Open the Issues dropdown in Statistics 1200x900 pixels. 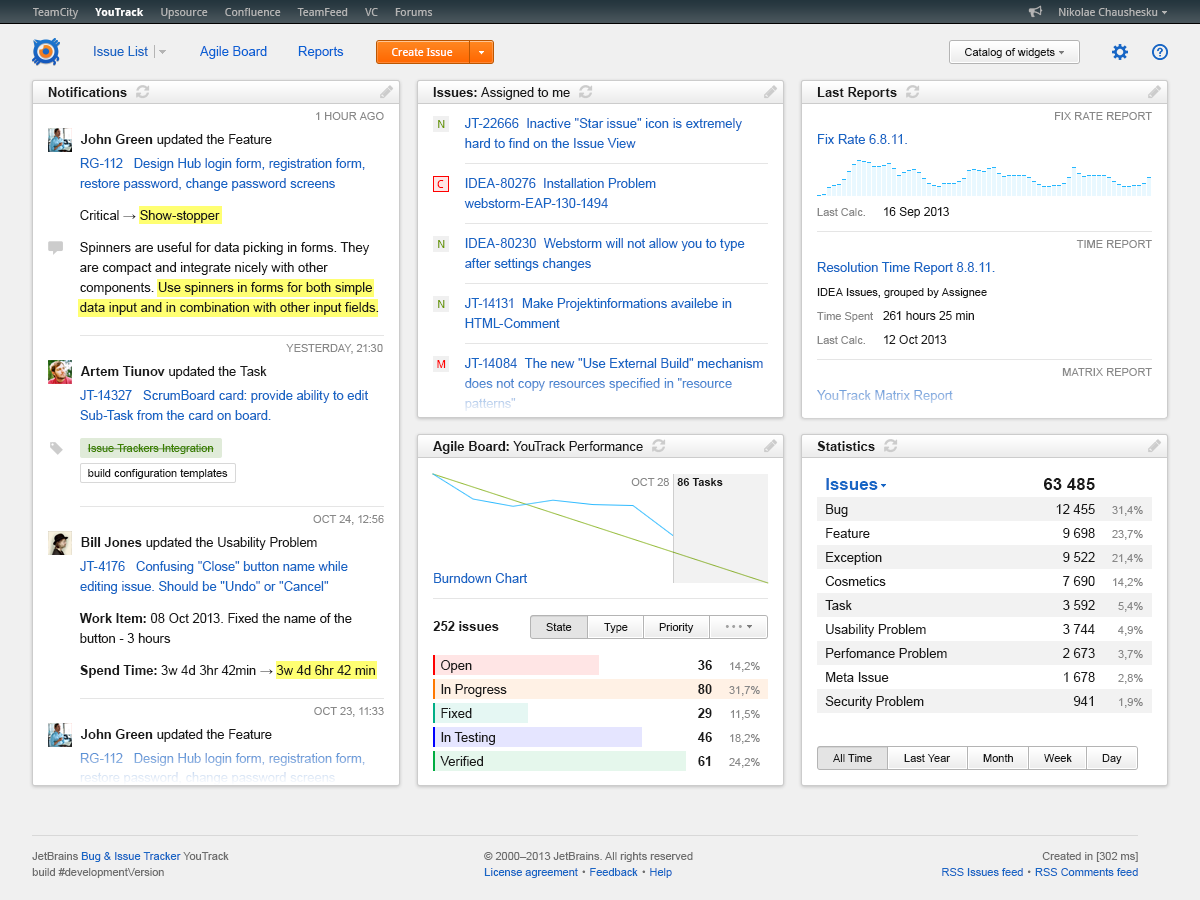tap(856, 485)
